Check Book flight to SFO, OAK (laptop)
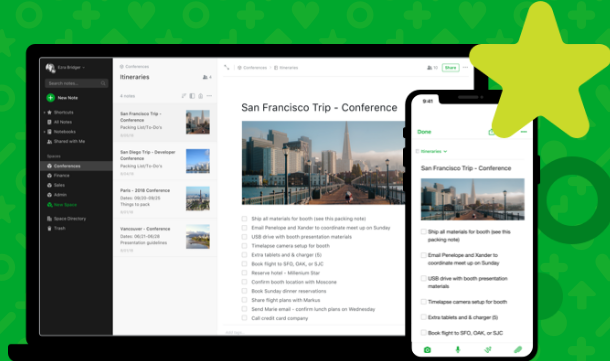The height and width of the screenshot is (361, 610). [244, 264]
